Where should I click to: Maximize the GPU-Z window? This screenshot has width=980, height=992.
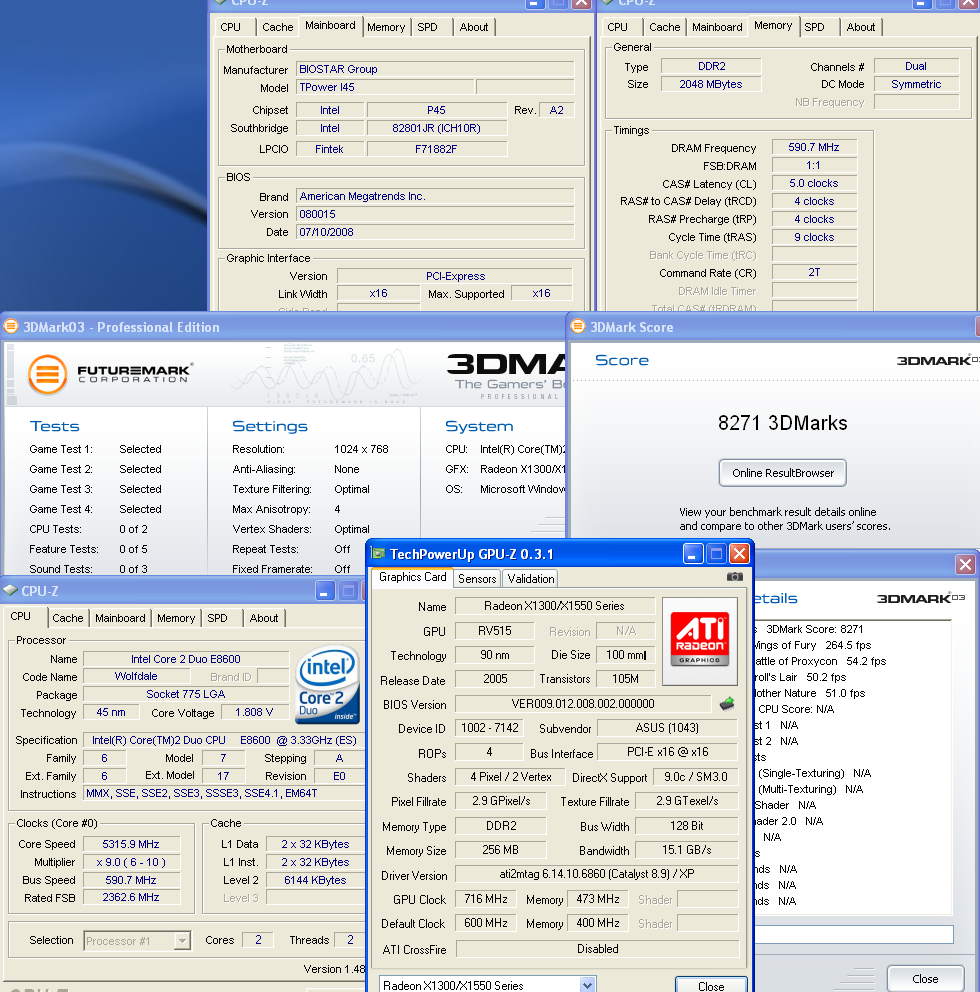pos(716,554)
